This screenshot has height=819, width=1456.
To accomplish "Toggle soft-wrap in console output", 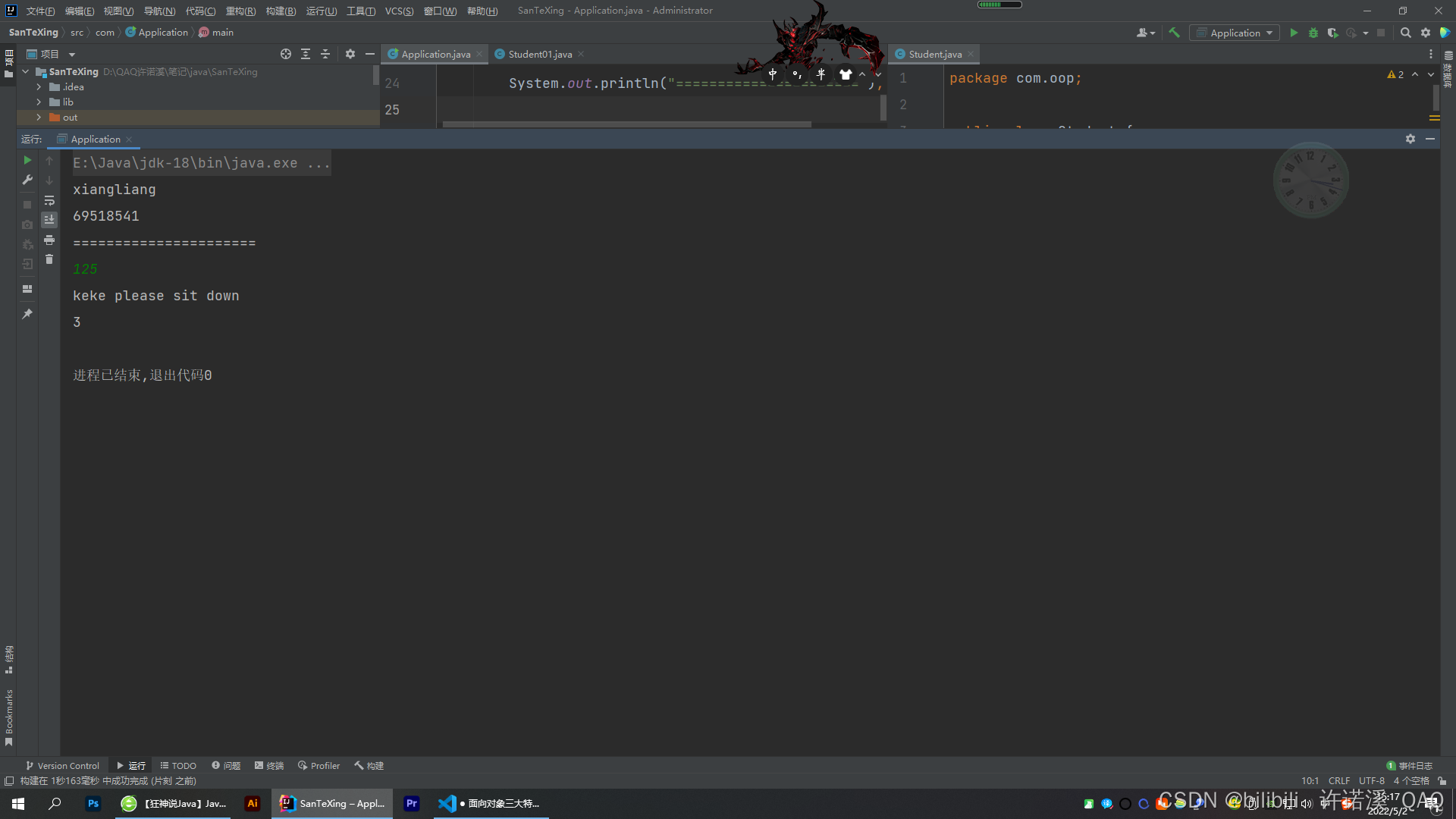I will coord(49,200).
